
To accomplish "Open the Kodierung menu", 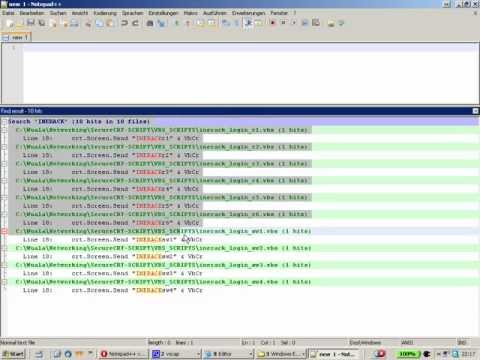I will pyautogui.click(x=105, y=13).
